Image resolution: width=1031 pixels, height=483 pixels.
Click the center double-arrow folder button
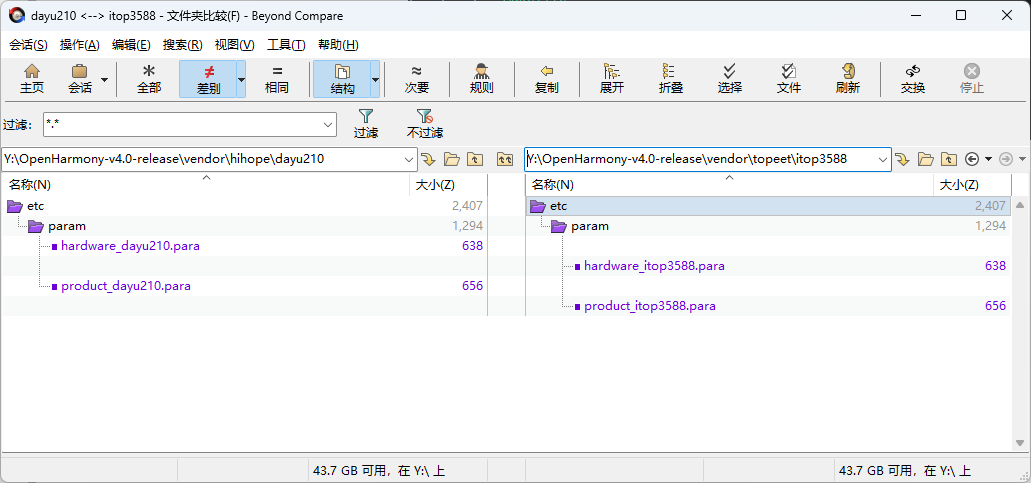point(504,159)
